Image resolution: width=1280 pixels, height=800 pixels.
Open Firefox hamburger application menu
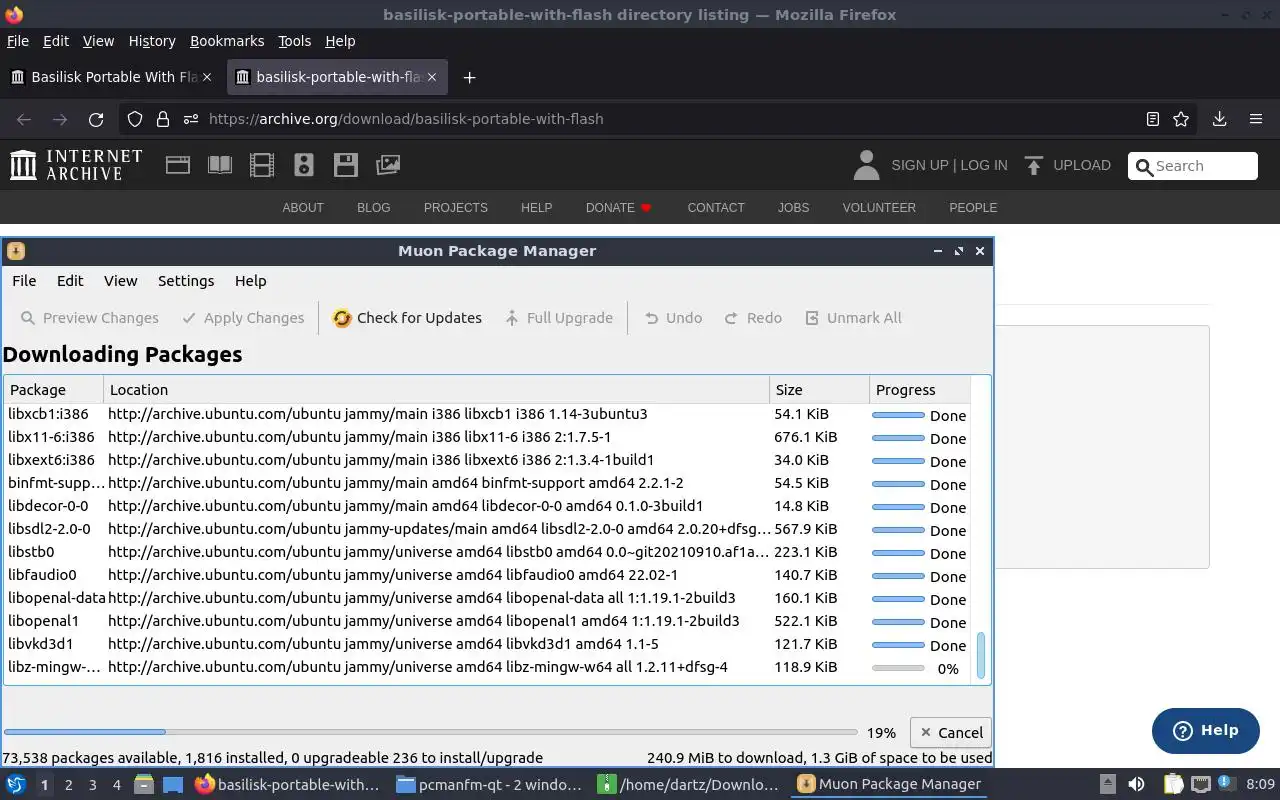point(1256,119)
